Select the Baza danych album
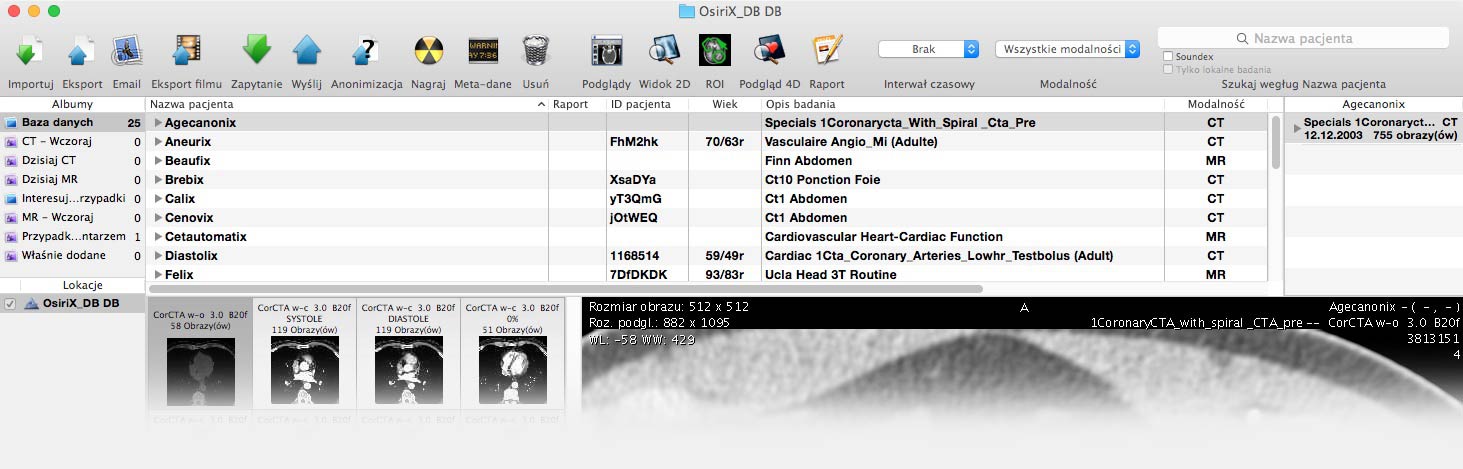 (x=73, y=123)
